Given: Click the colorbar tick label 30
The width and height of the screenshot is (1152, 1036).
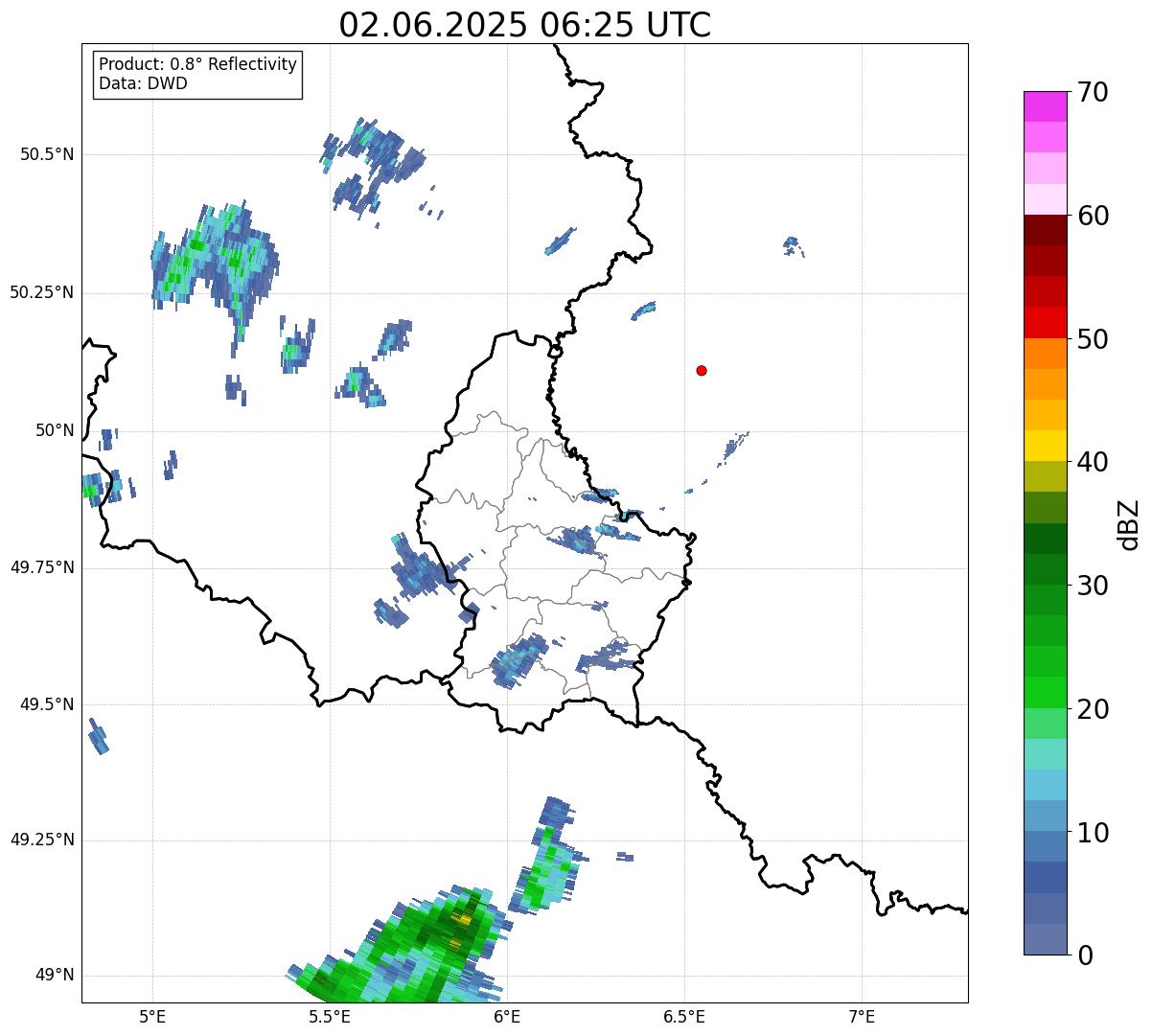Looking at the screenshot, I should (x=1093, y=586).
